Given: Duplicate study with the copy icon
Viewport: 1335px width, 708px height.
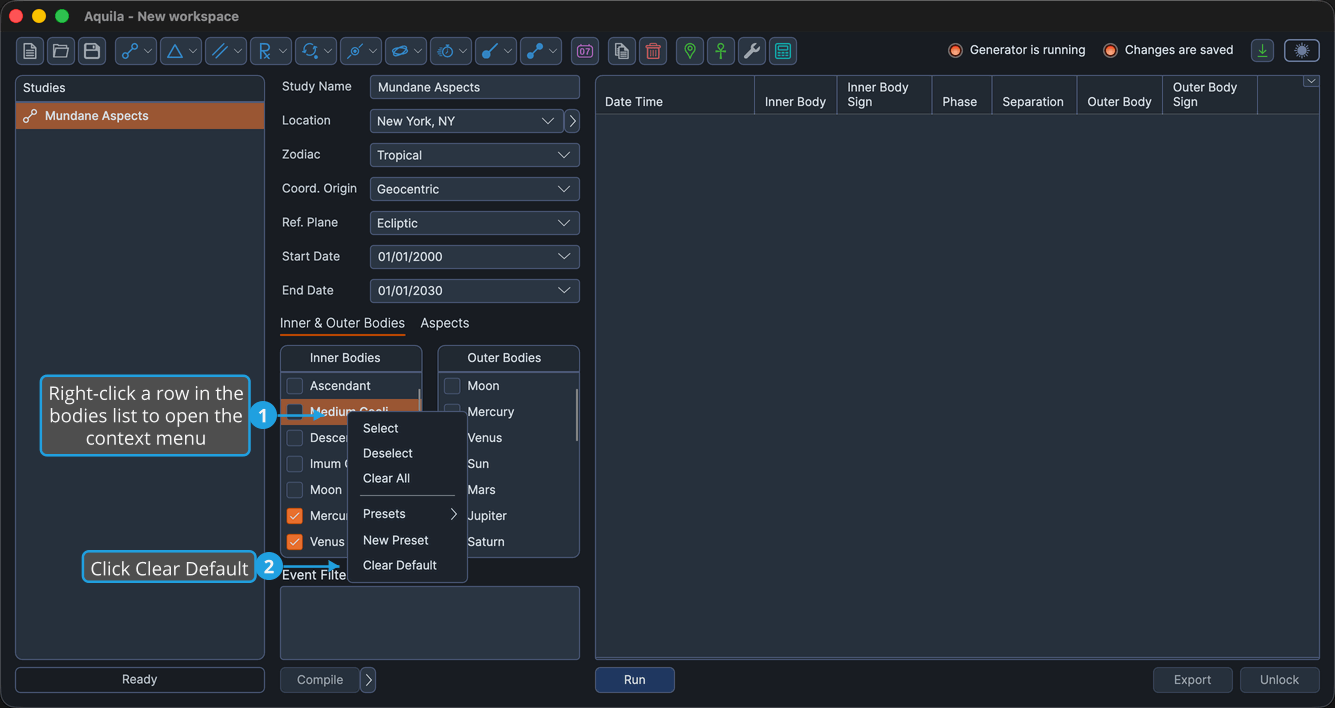Looking at the screenshot, I should 622,51.
